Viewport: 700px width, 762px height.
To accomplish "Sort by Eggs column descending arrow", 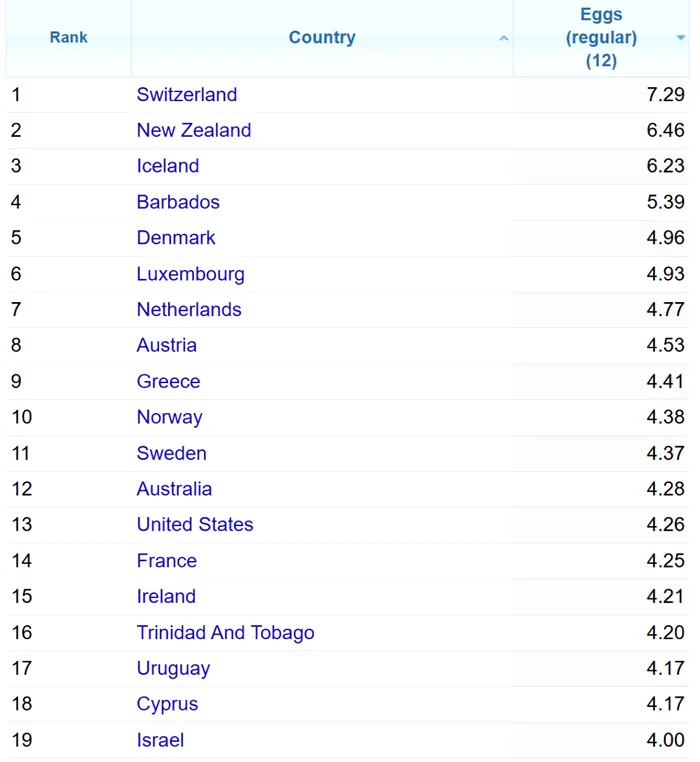I will pyautogui.click(x=681, y=39).
